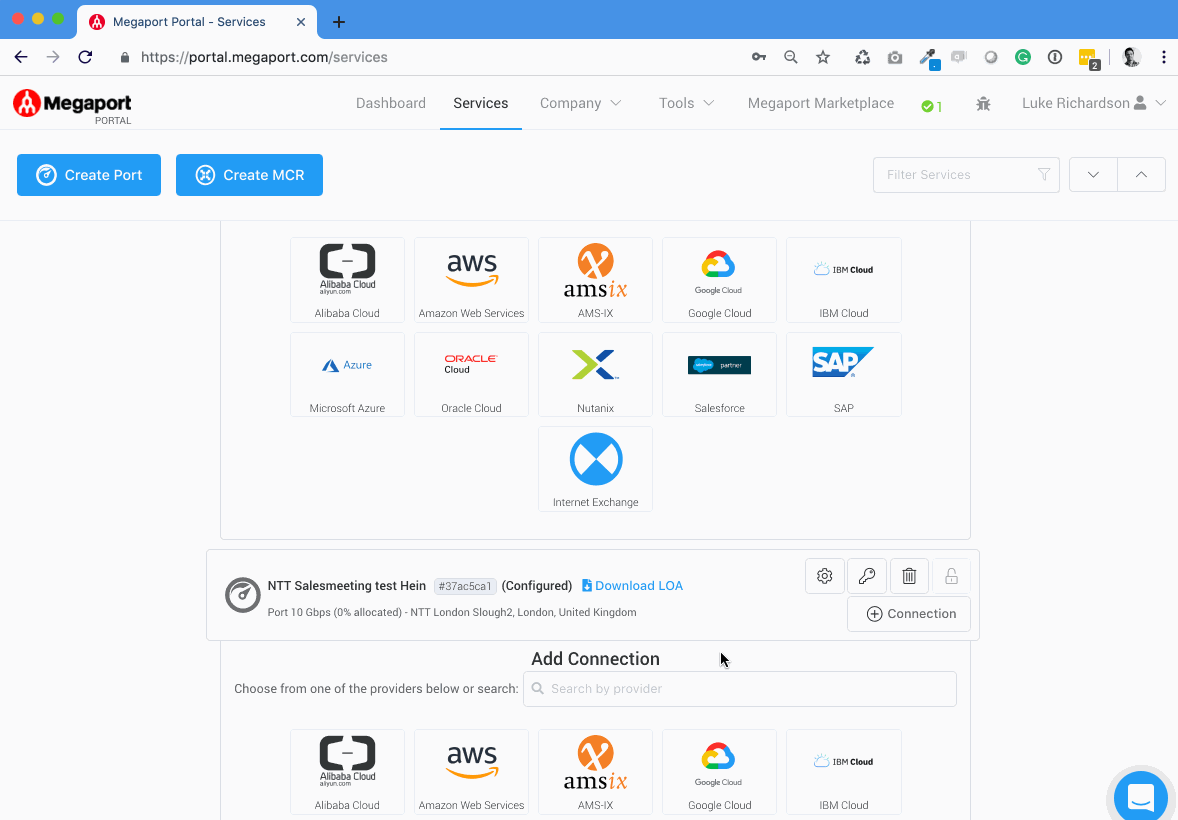Screen dimensions: 1178x820
Task: Open the green status notification indicator
Action: pos(932,106)
